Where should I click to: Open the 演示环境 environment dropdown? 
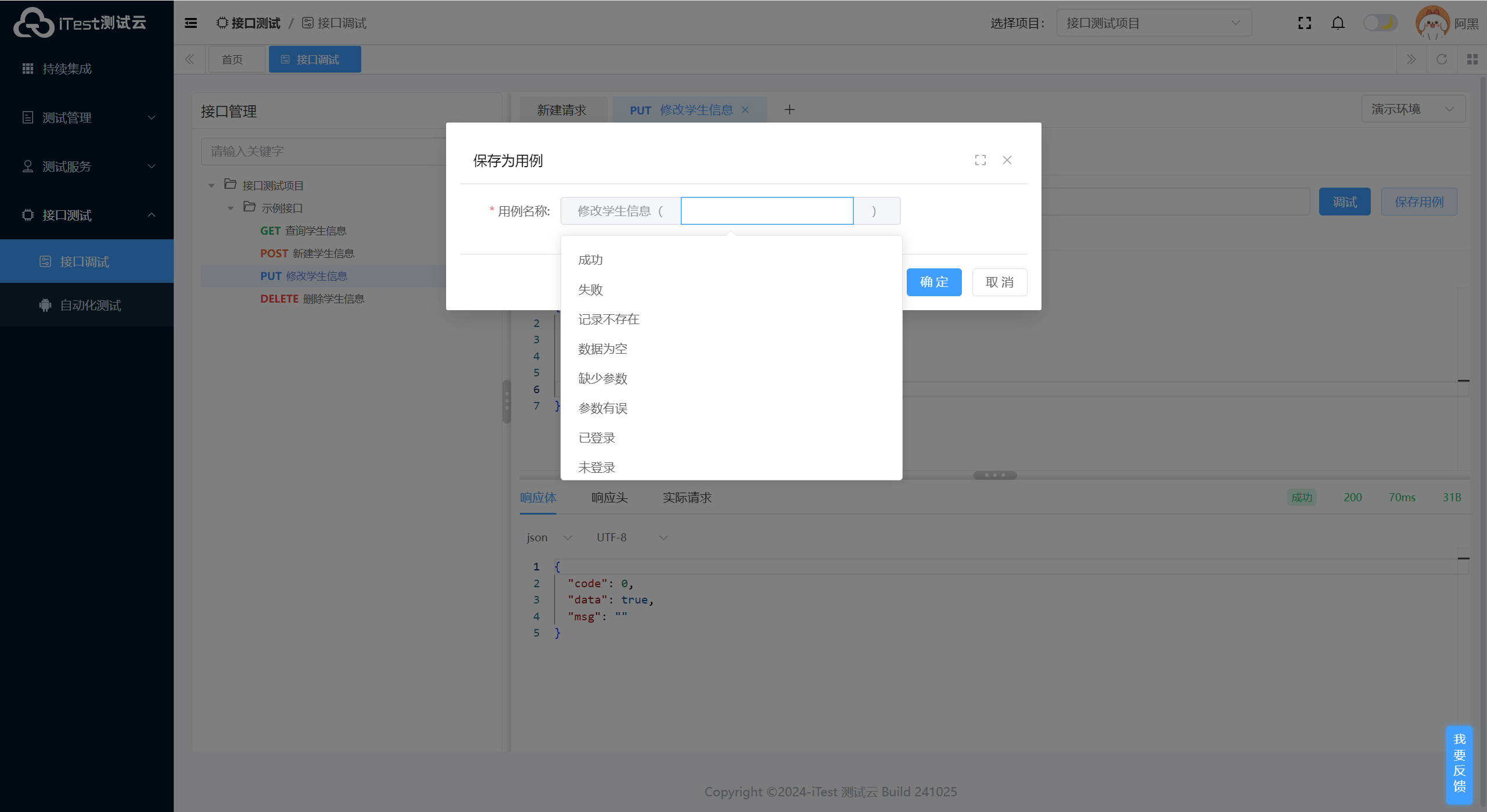1413,109
